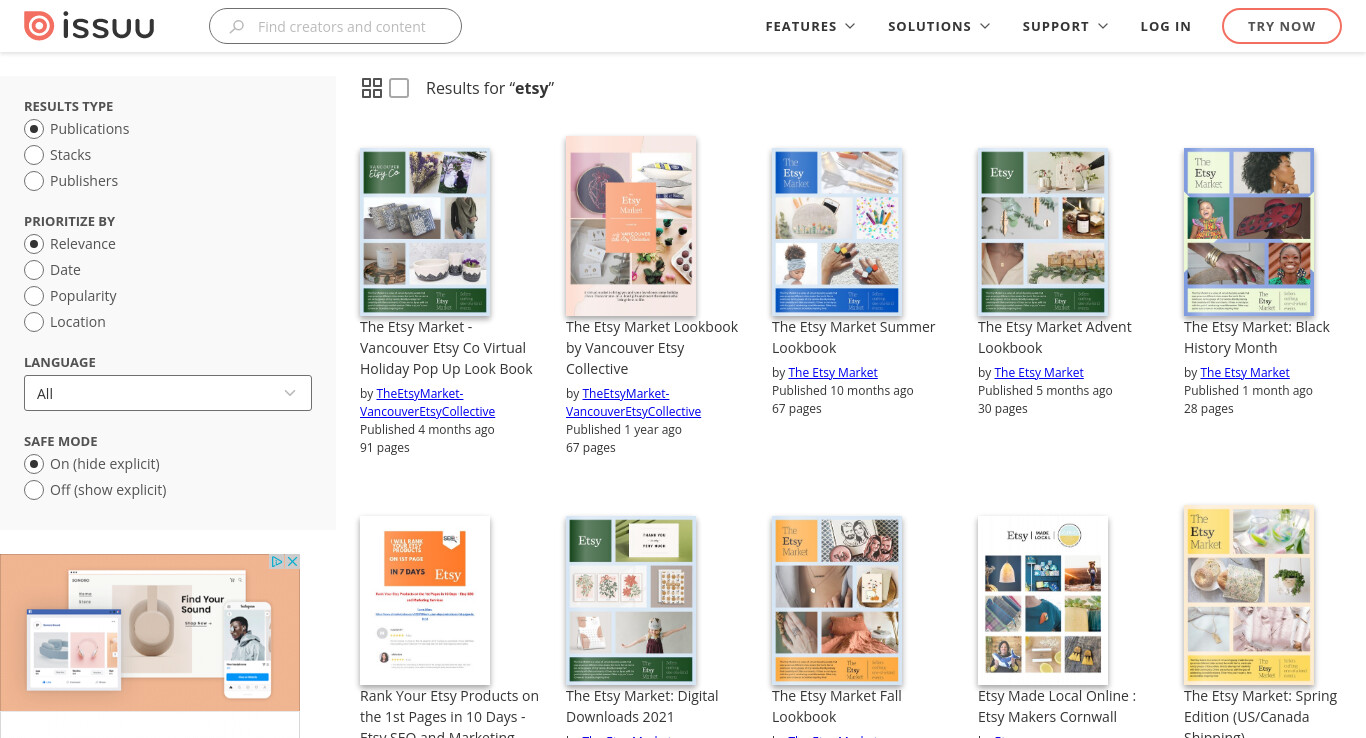Close the ad with the X icon
The image size is (1366, 738).
click(x=293, y=562)
